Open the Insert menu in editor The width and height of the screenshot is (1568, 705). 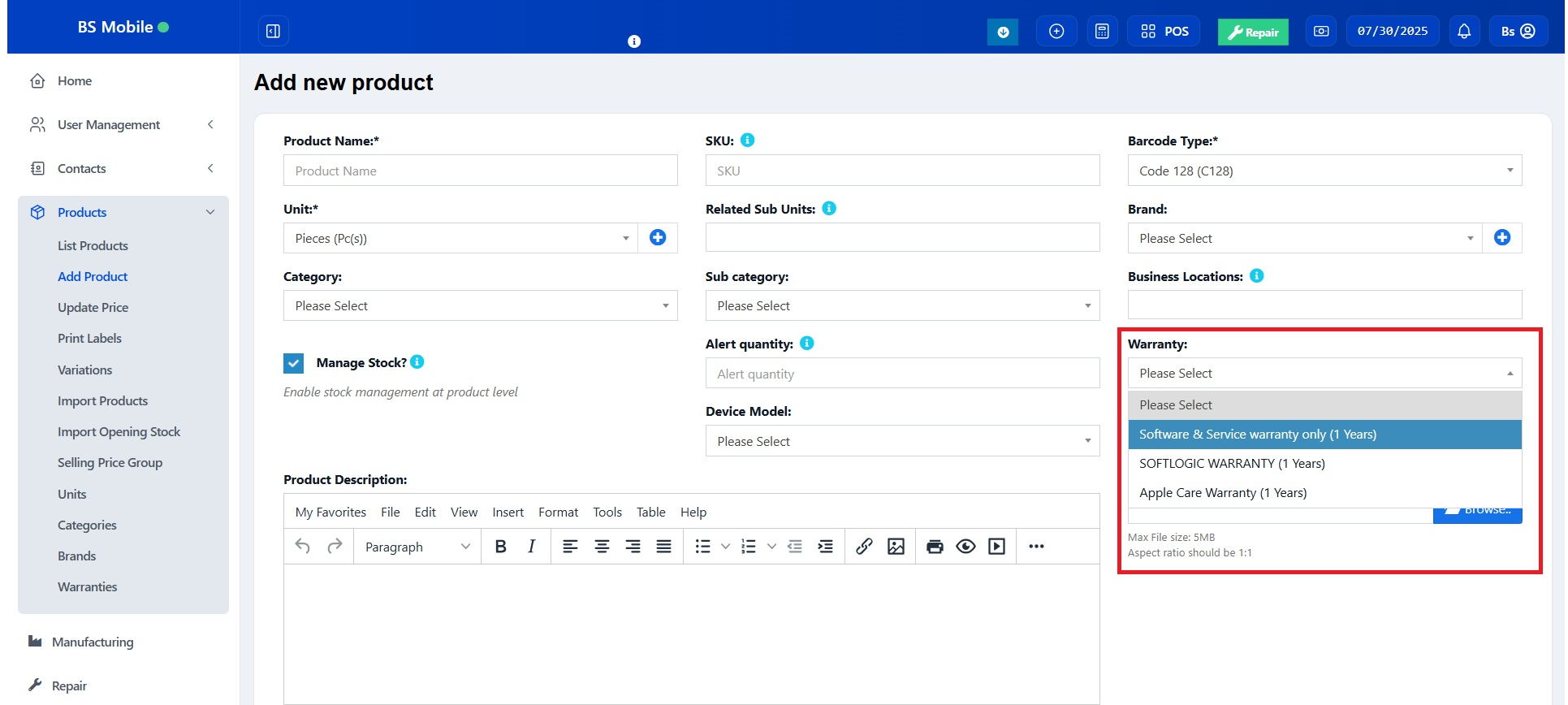coord(508,513)
